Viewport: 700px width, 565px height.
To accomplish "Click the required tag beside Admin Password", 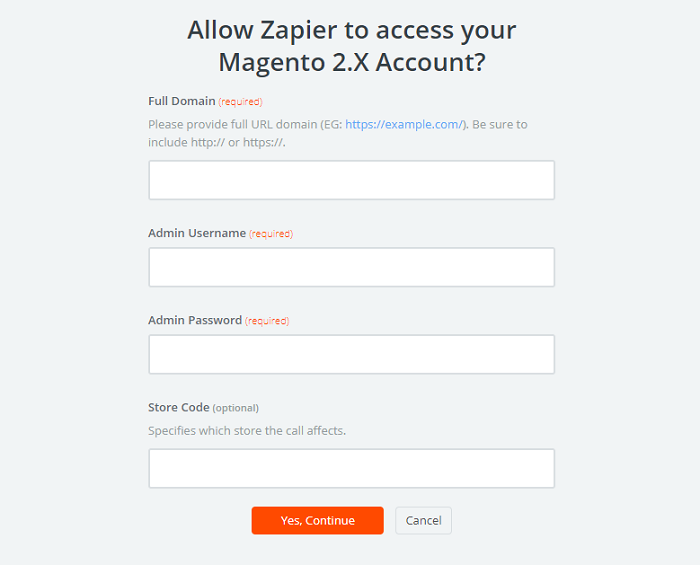I will pos(267,321).
